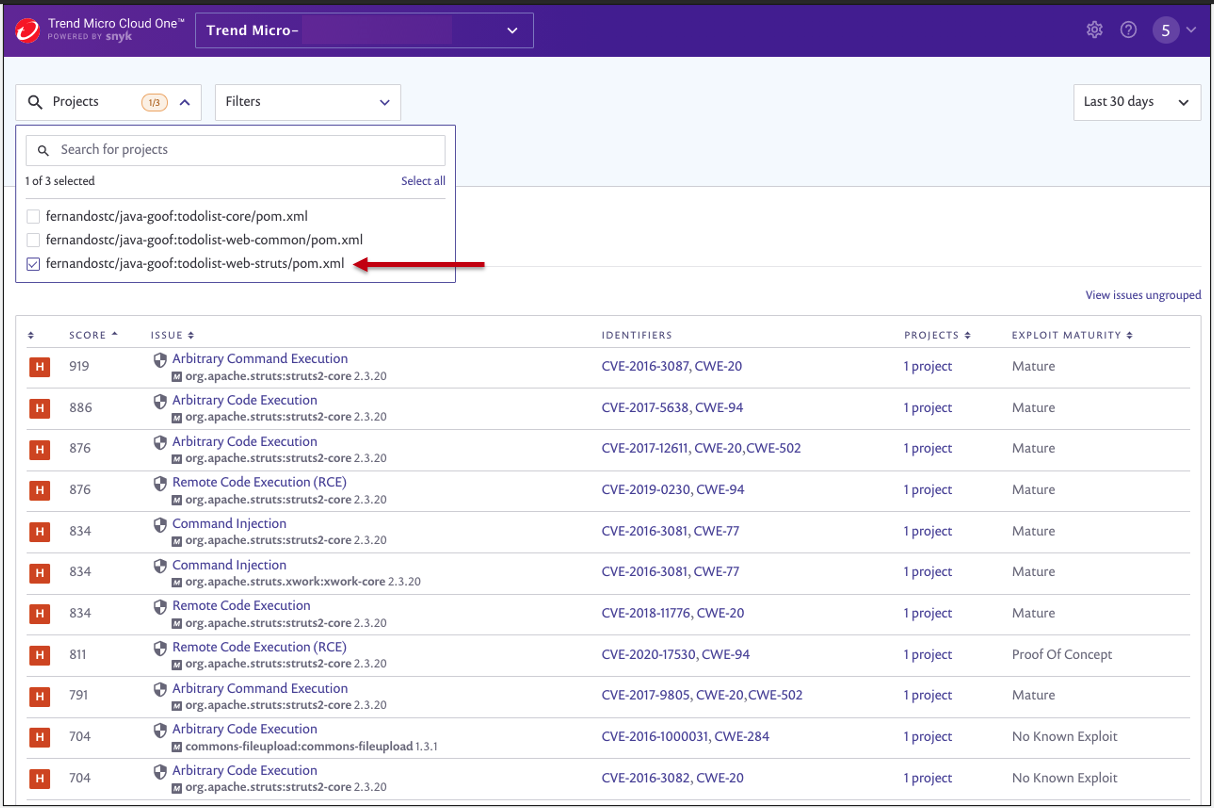Sort by Score column header

pos(93,335)
